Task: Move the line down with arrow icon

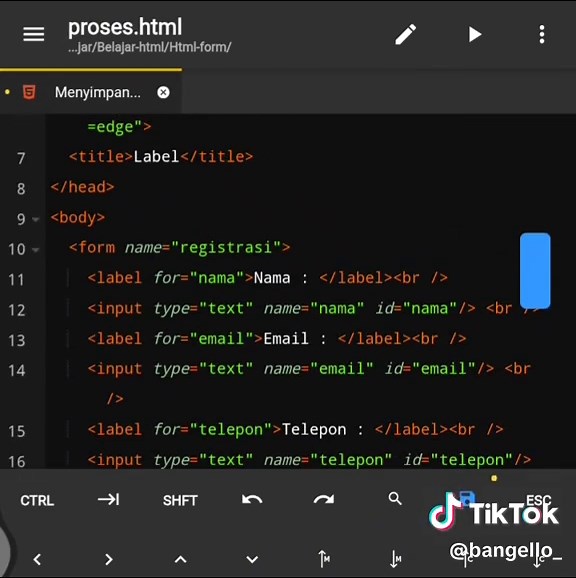Action: [395, 559]
